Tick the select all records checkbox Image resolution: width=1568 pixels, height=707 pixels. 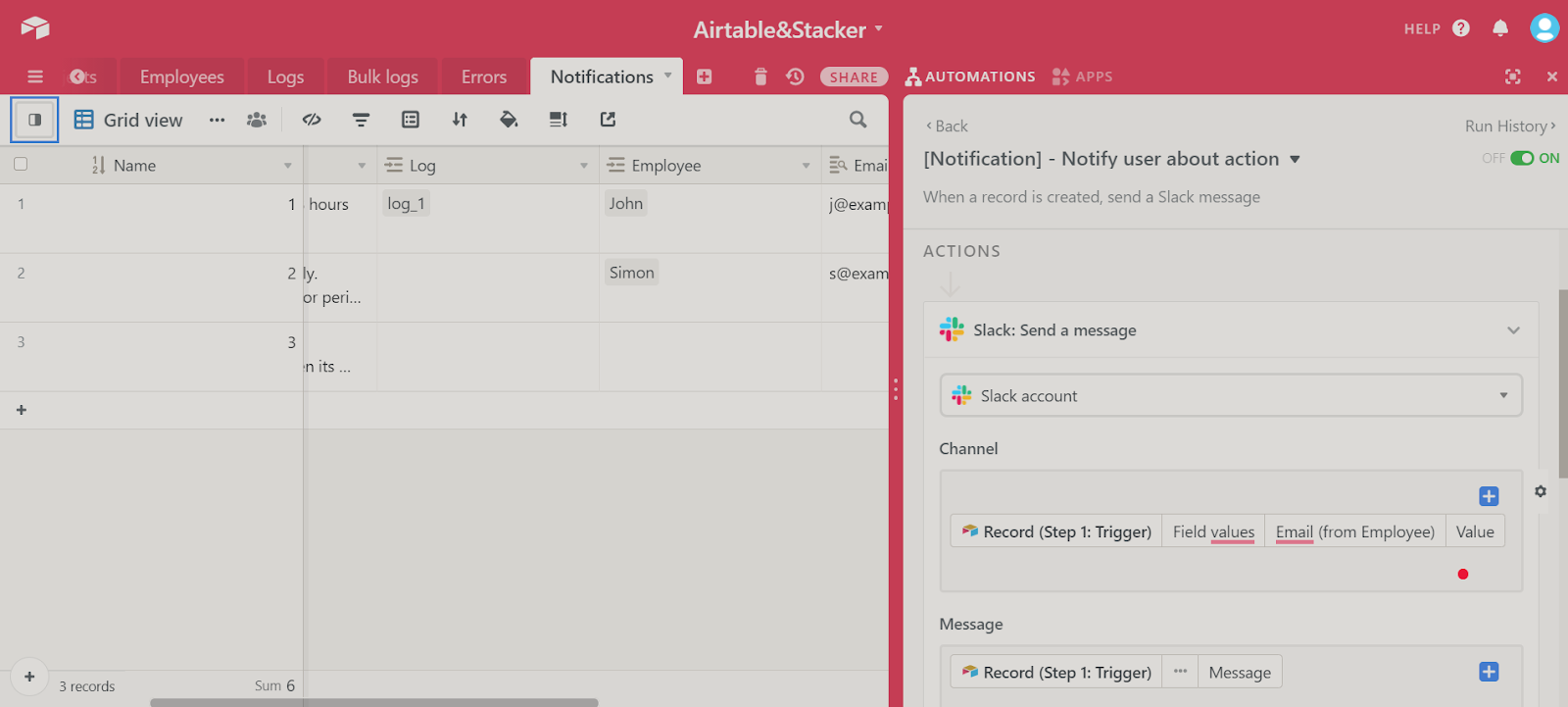tap(21, 165)
